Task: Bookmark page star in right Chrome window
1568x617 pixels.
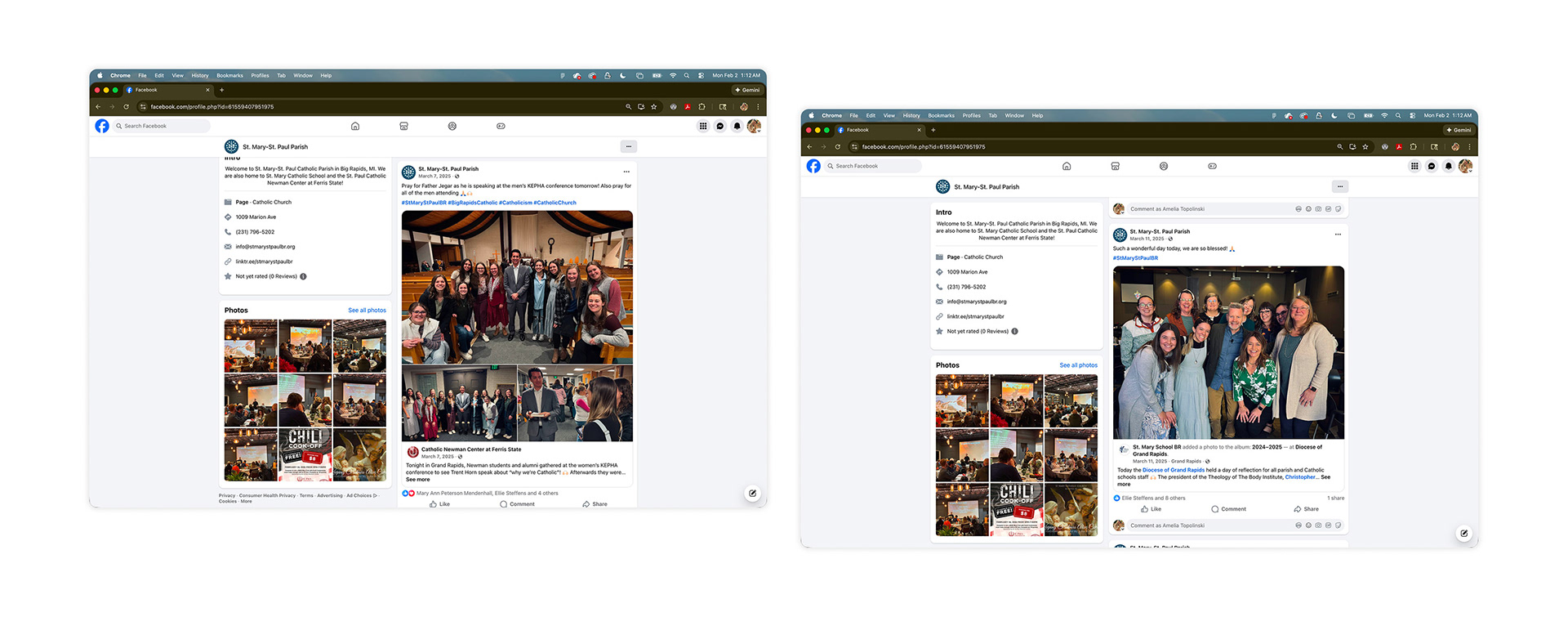Action: coord(1365,146)
